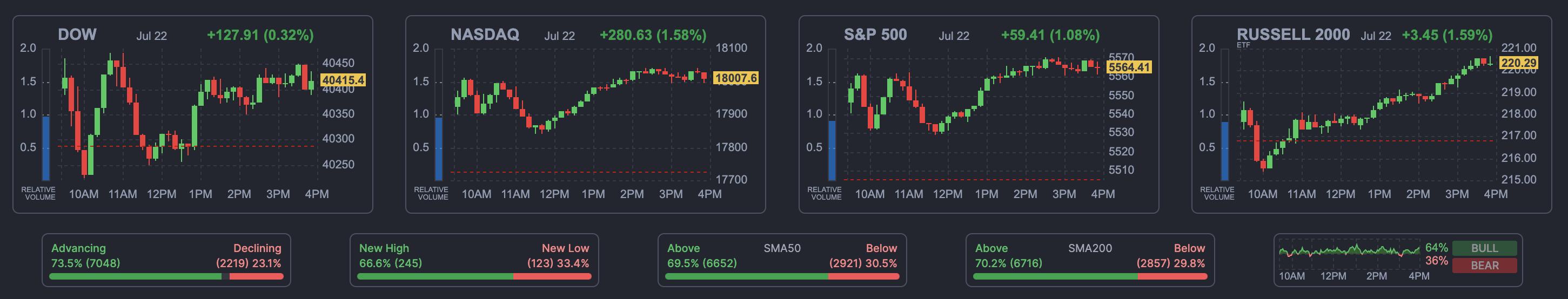This screenshot has width=1568, height=299.
Task: Click the S&P 500 candlestick chart area
Action: coord(973,114)
